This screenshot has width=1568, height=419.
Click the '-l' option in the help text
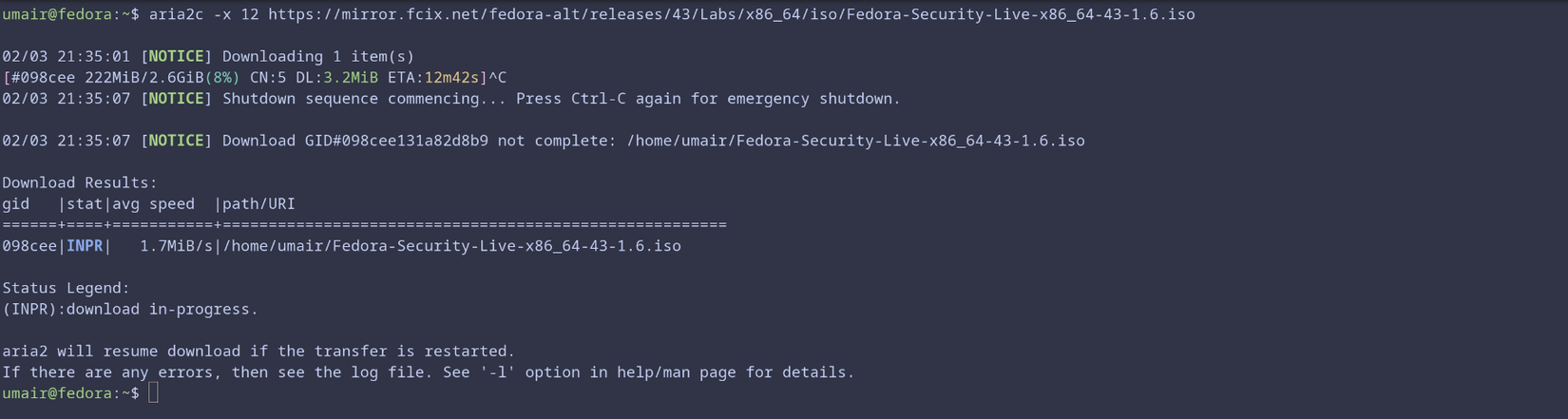(498, 372)
